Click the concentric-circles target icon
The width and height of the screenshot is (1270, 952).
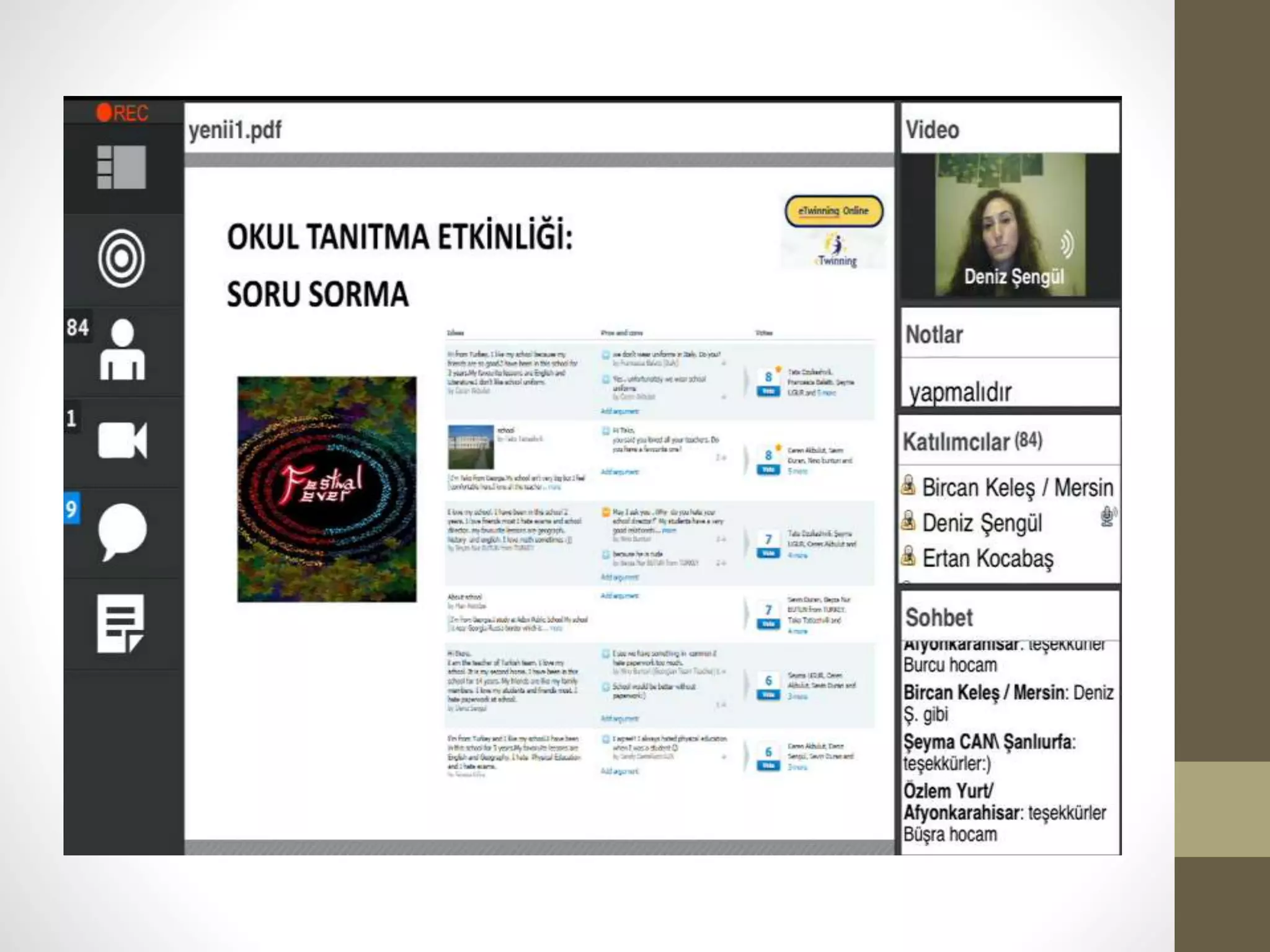click(122, 258)
